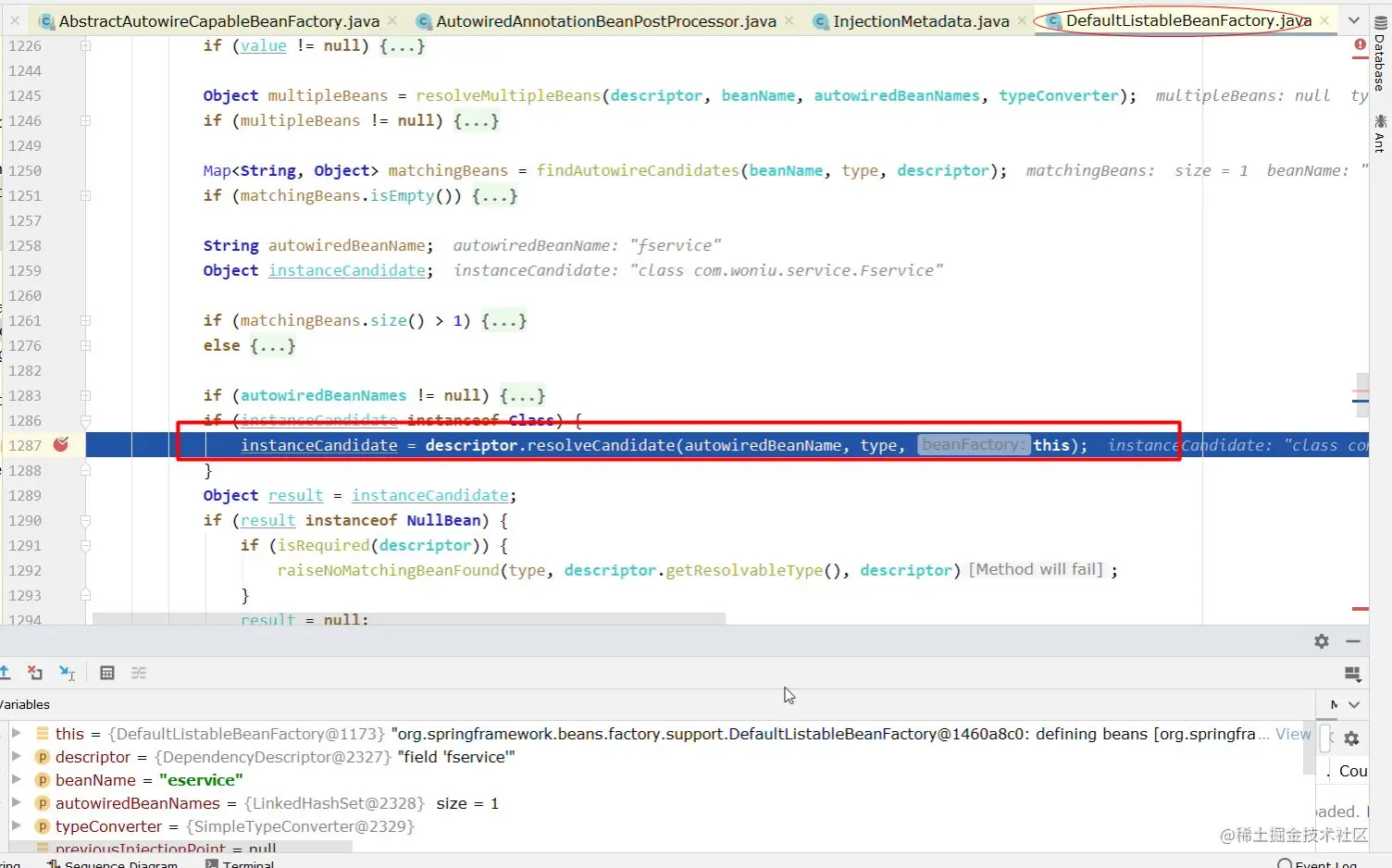Close the InjectionMetadata.java tab
The image size is (1392, 868).
[x=1022, y=20]
